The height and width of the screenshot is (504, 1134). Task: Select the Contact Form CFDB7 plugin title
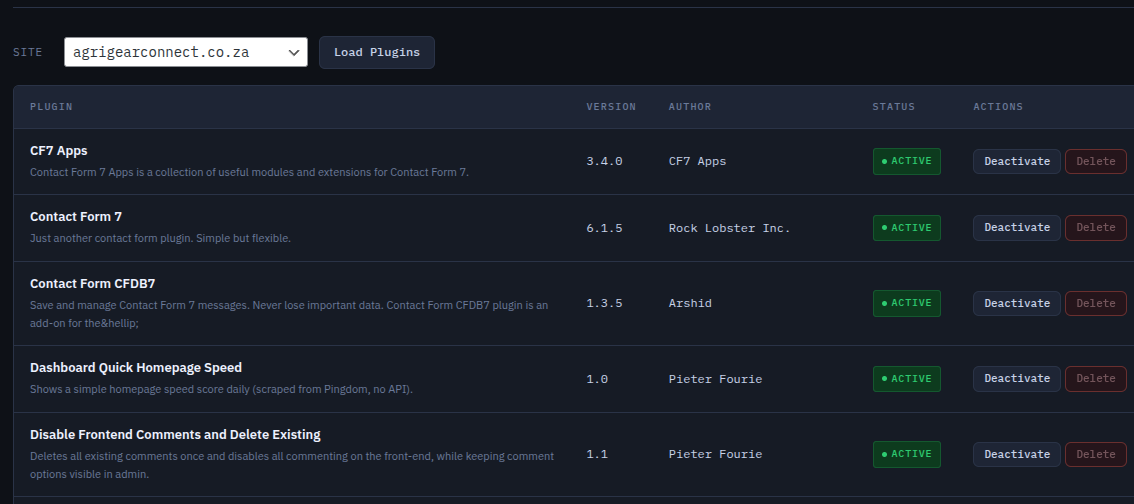pyautogui.click(x=93, y=283)
